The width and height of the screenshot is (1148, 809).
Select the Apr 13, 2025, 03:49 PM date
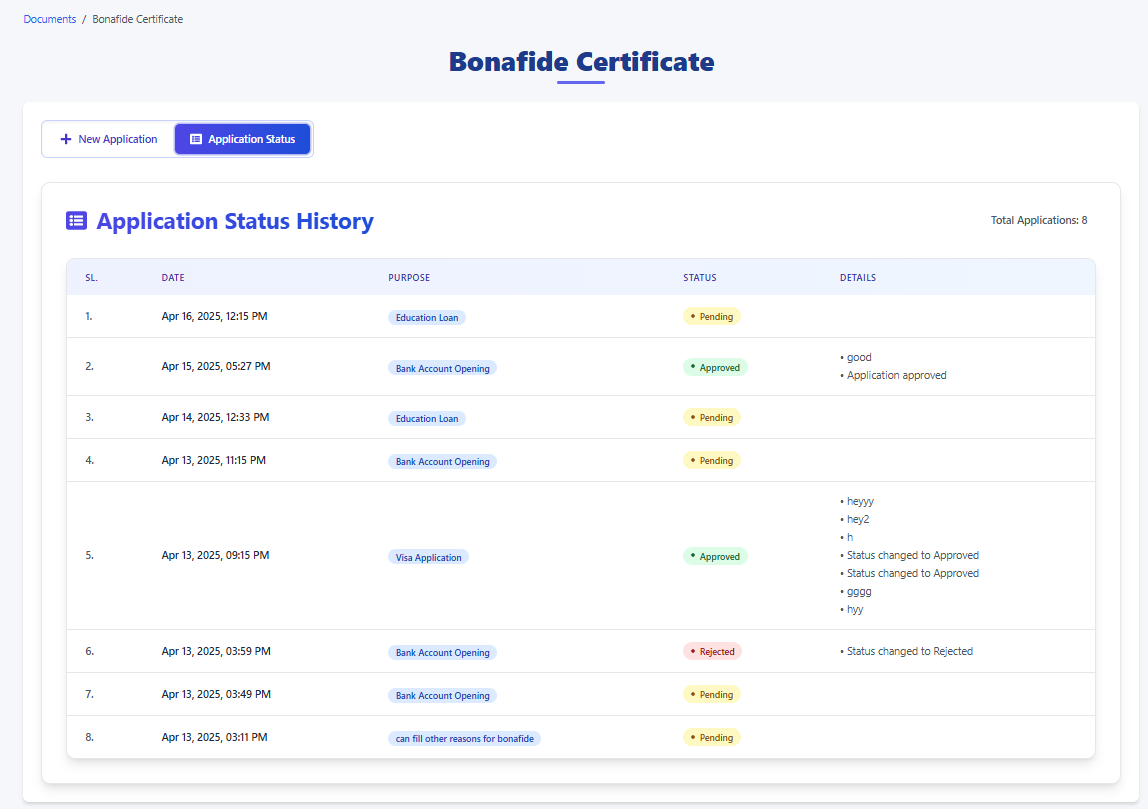216,694
